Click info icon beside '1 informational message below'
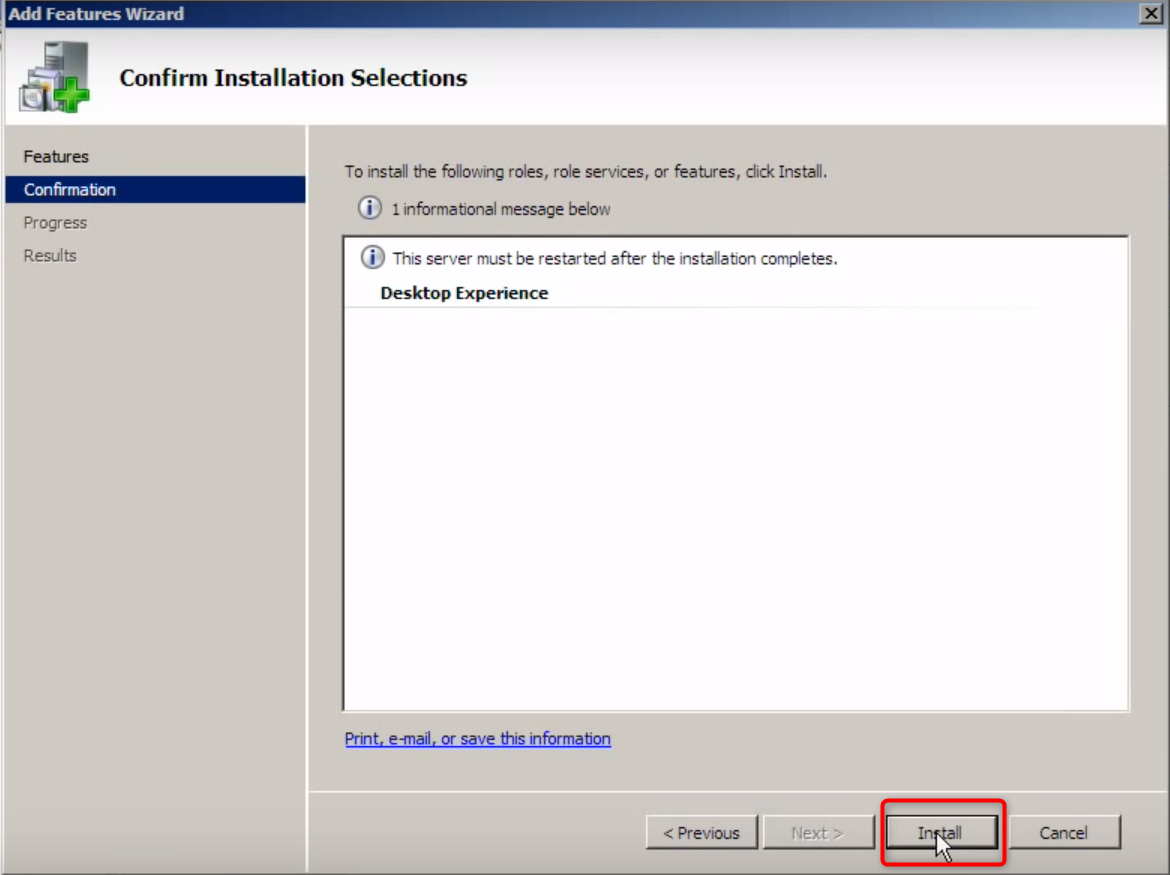Image resolution: width=1170 pixels, height=875 pixels. (x=370, y=209)
